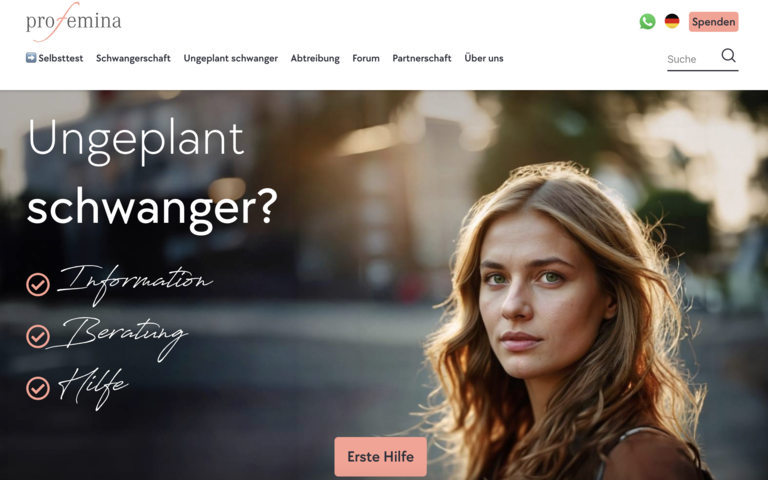Screen dimensions: 768x480
Task: Open the Schwangerschaft menu
Action: pos(133,58)
